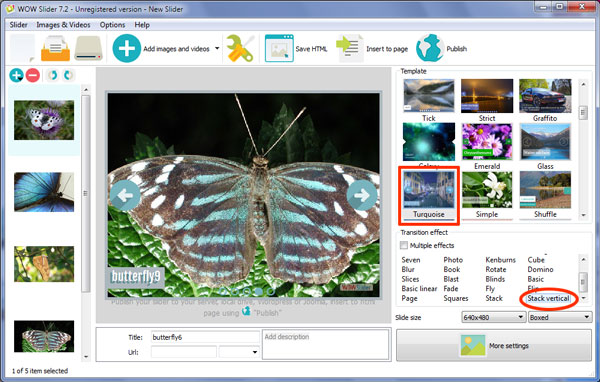
Task: Select the Turquoise template thumbnail
Action: [x=429, y=190]
